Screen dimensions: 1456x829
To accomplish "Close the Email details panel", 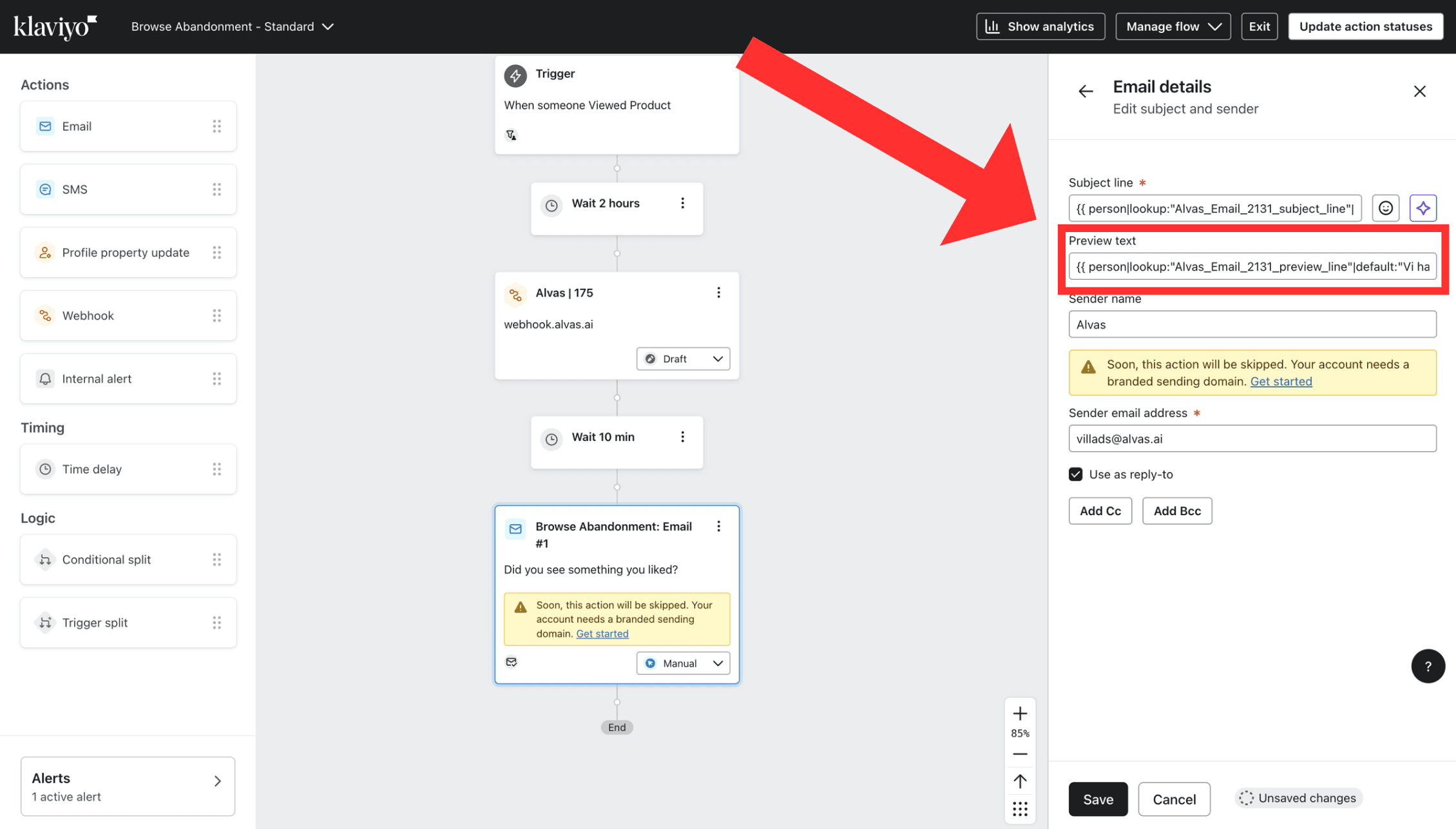I will coord(1419,92).
